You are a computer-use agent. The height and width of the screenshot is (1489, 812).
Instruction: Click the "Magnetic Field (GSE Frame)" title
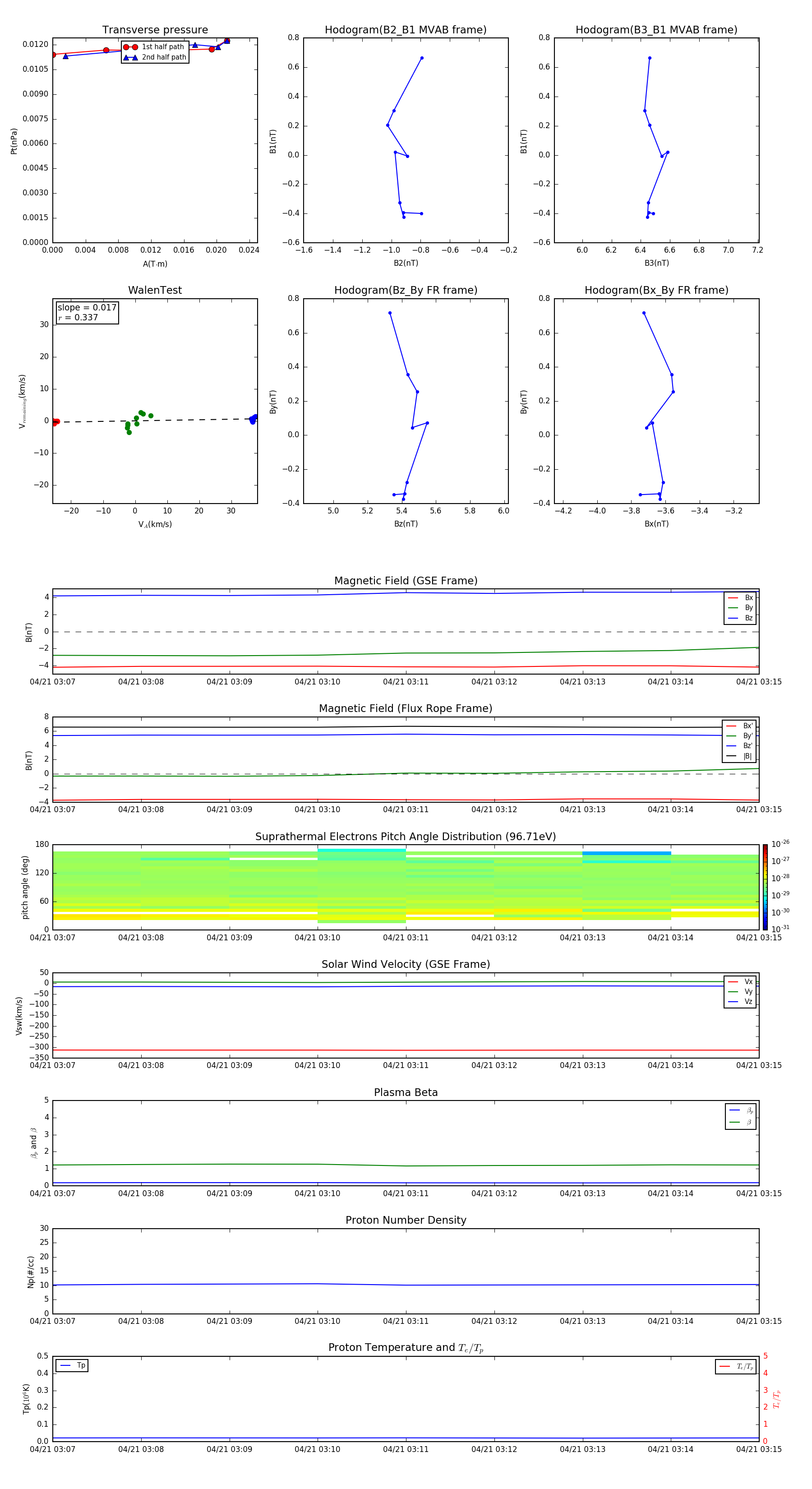(x=406, y=581)
